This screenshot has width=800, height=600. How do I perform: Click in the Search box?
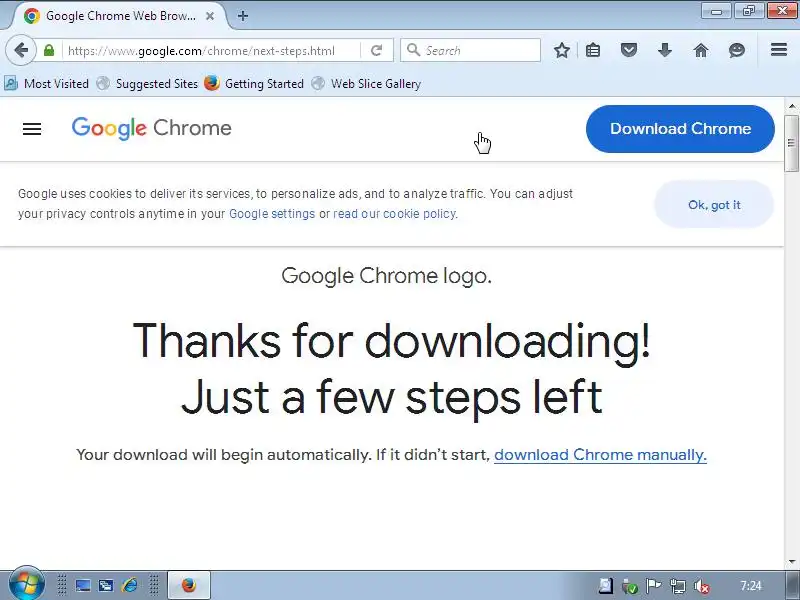[470, 50]
